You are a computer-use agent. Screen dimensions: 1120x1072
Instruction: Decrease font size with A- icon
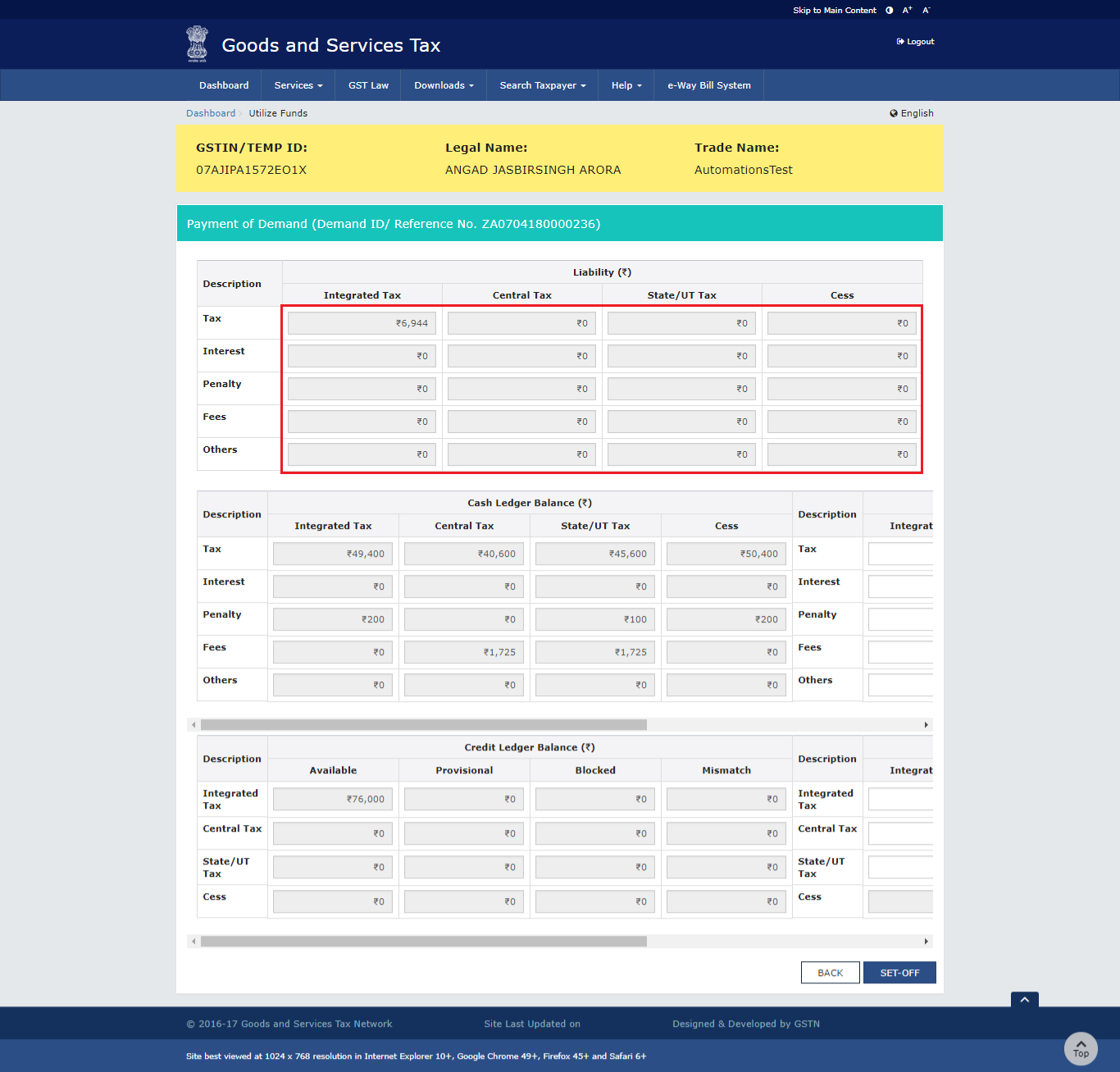pos(927,11)
